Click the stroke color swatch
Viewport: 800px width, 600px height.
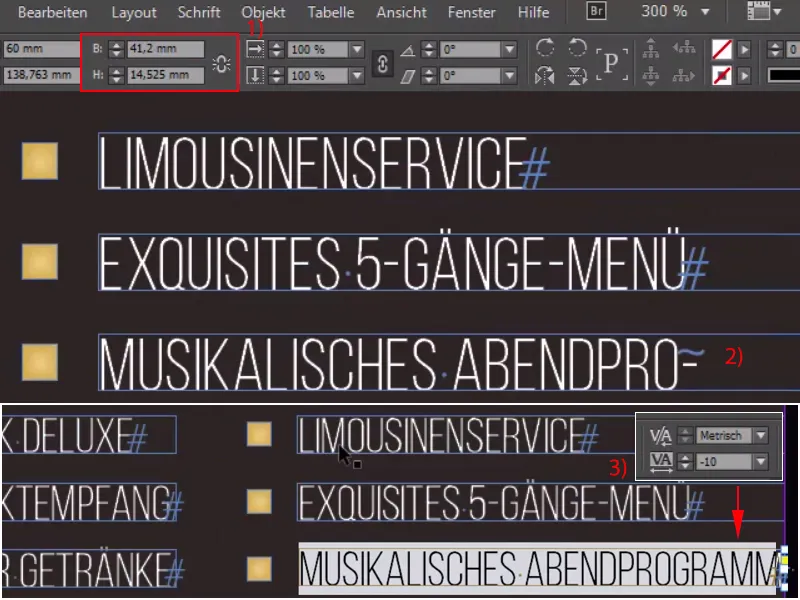click(x=722, y=76)
